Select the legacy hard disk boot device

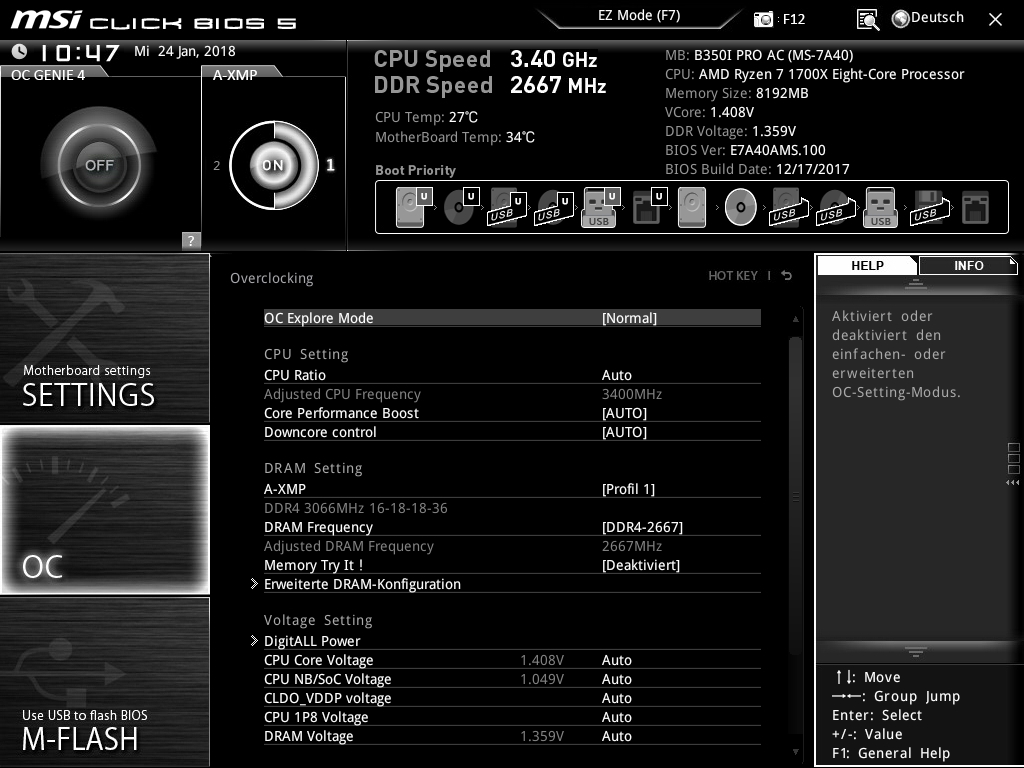point(692,207)
